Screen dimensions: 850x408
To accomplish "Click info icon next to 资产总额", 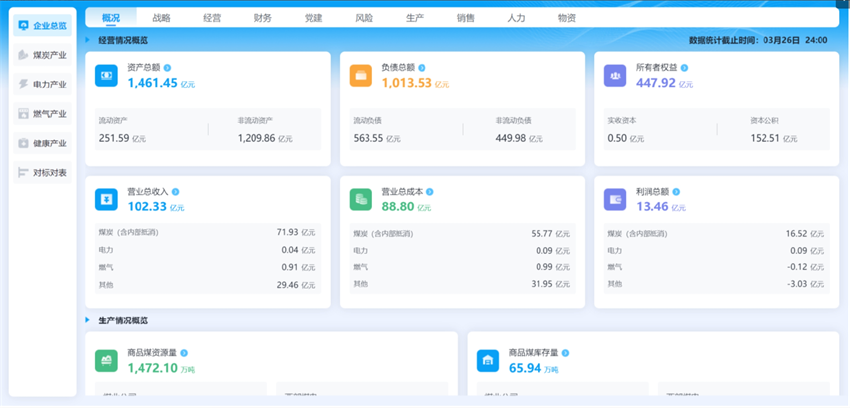I will pos(168,68).
